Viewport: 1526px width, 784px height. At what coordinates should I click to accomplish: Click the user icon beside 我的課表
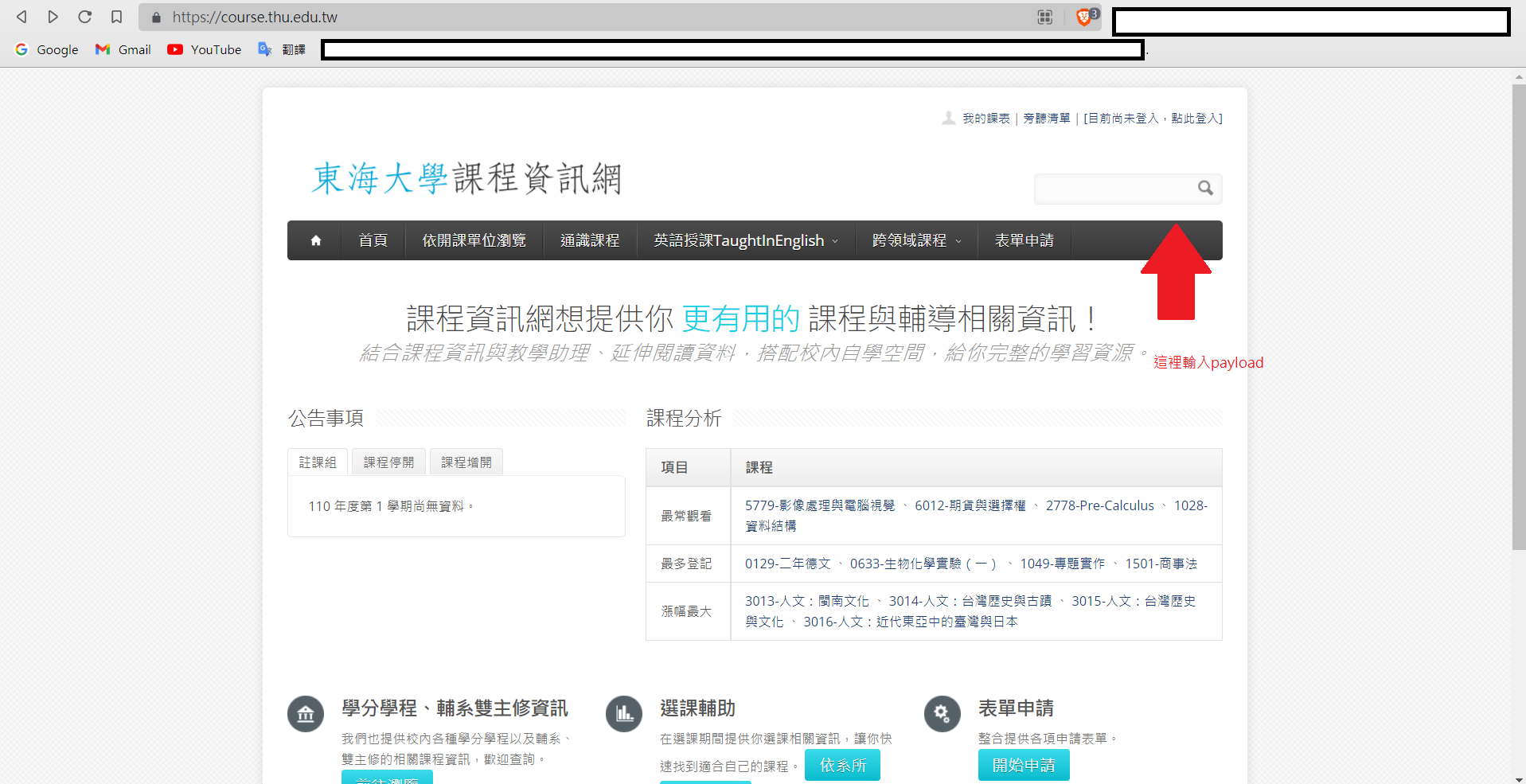(x=949, y=118)
